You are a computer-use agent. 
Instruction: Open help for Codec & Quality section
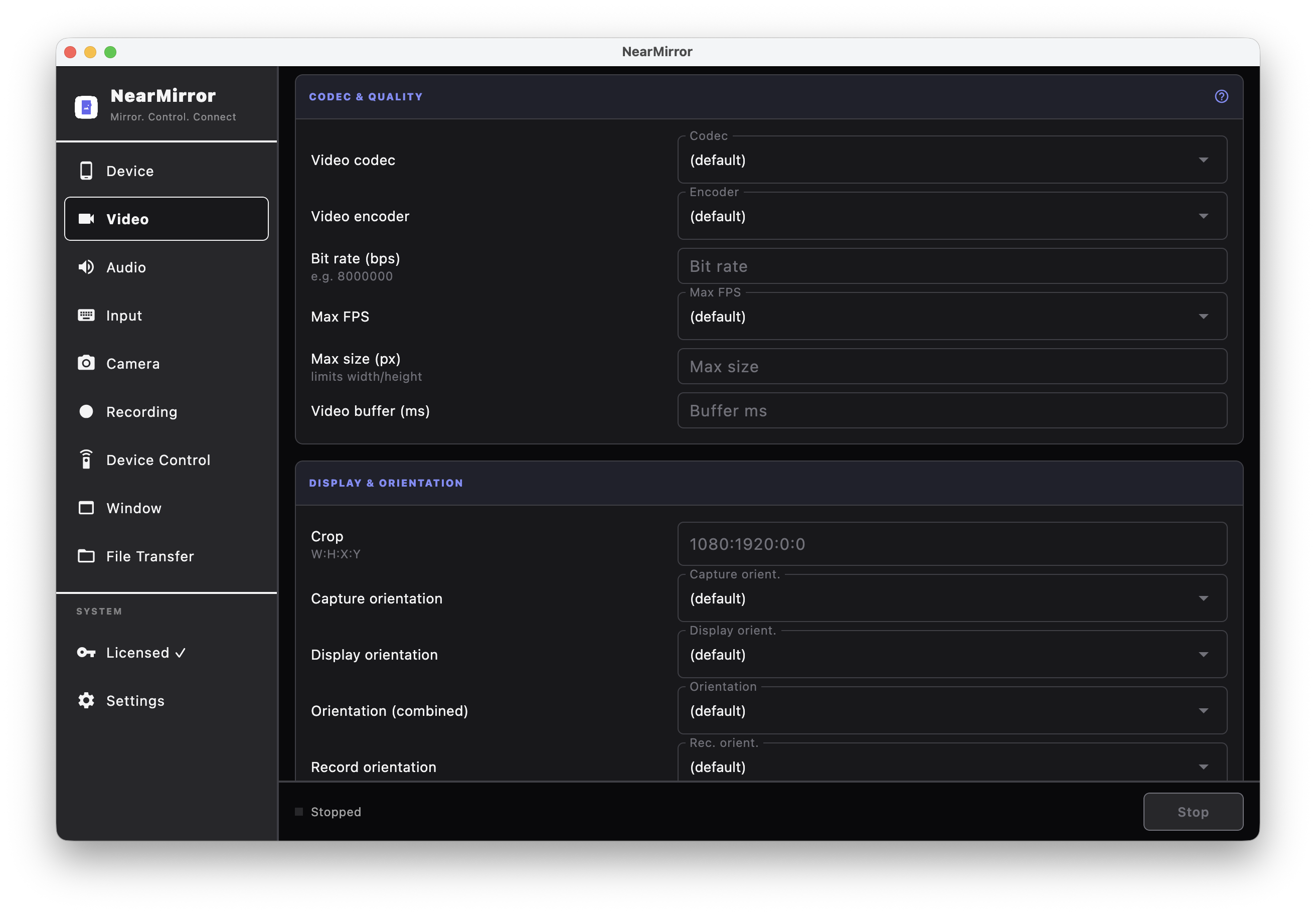(1221, 96)
